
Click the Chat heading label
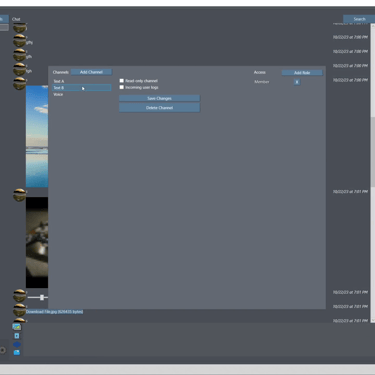click(16, 19)
